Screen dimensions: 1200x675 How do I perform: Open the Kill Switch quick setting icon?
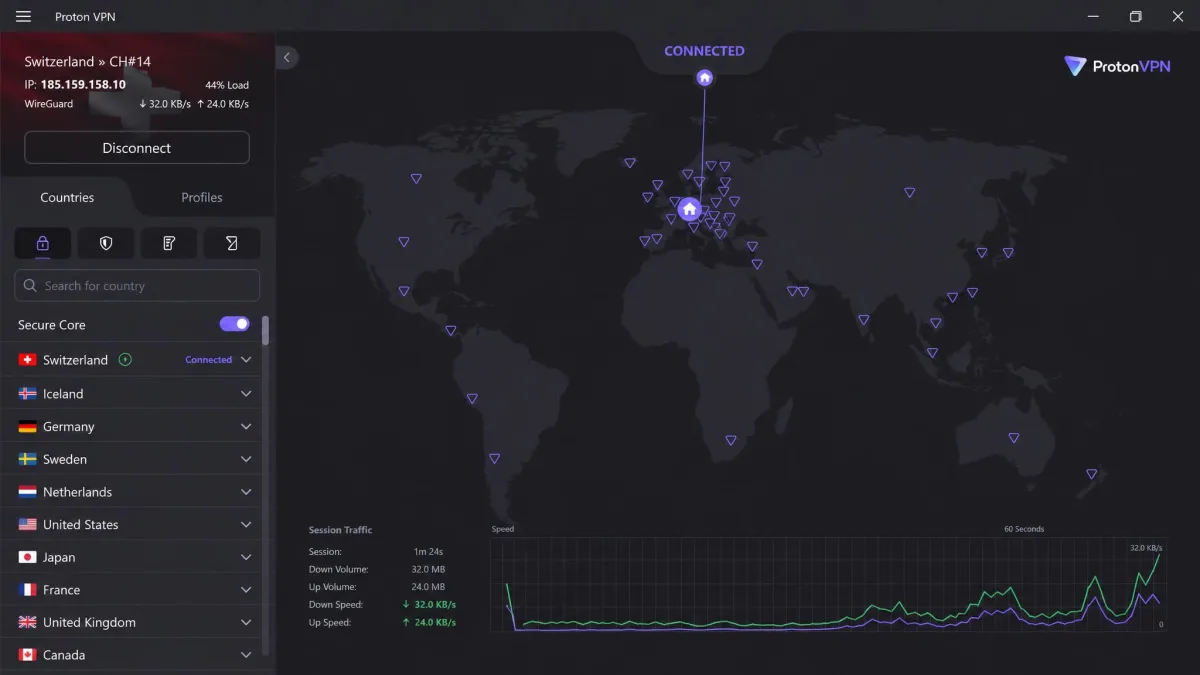169,243
